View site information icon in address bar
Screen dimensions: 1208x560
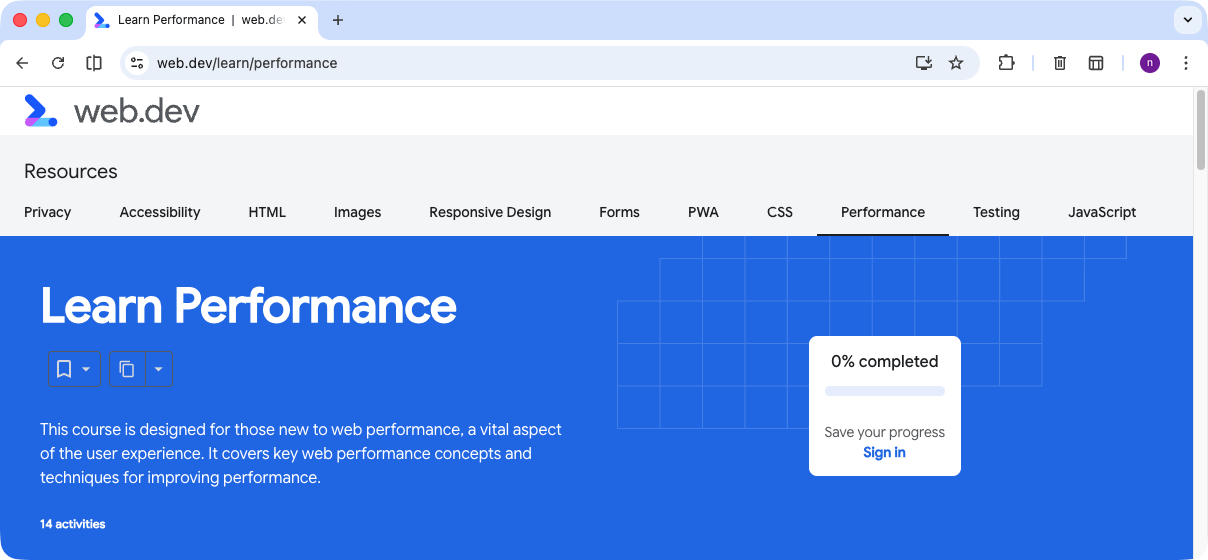pyautogui.click(x=138, y=63)
